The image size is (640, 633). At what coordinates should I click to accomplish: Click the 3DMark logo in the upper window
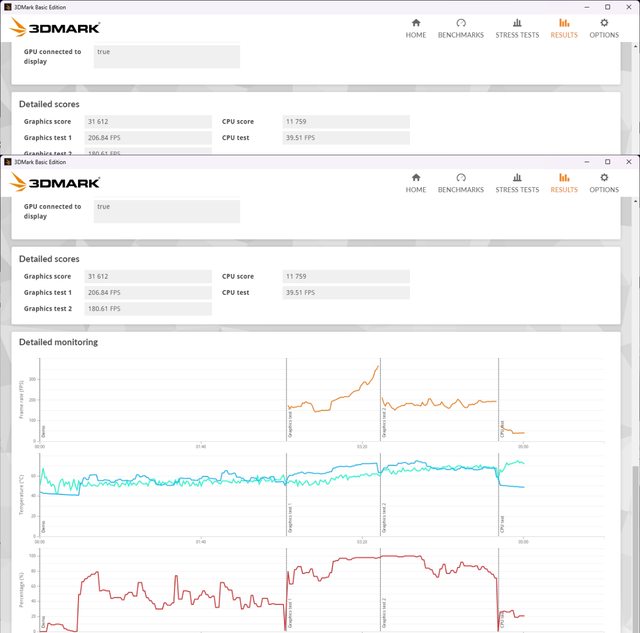coord(55,28)
